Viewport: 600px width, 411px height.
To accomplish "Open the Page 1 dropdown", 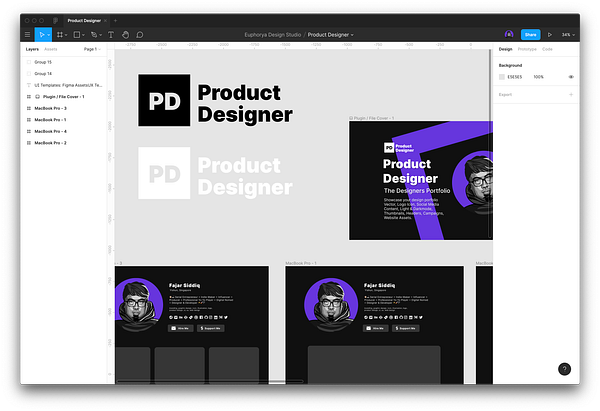I will 92,49.
